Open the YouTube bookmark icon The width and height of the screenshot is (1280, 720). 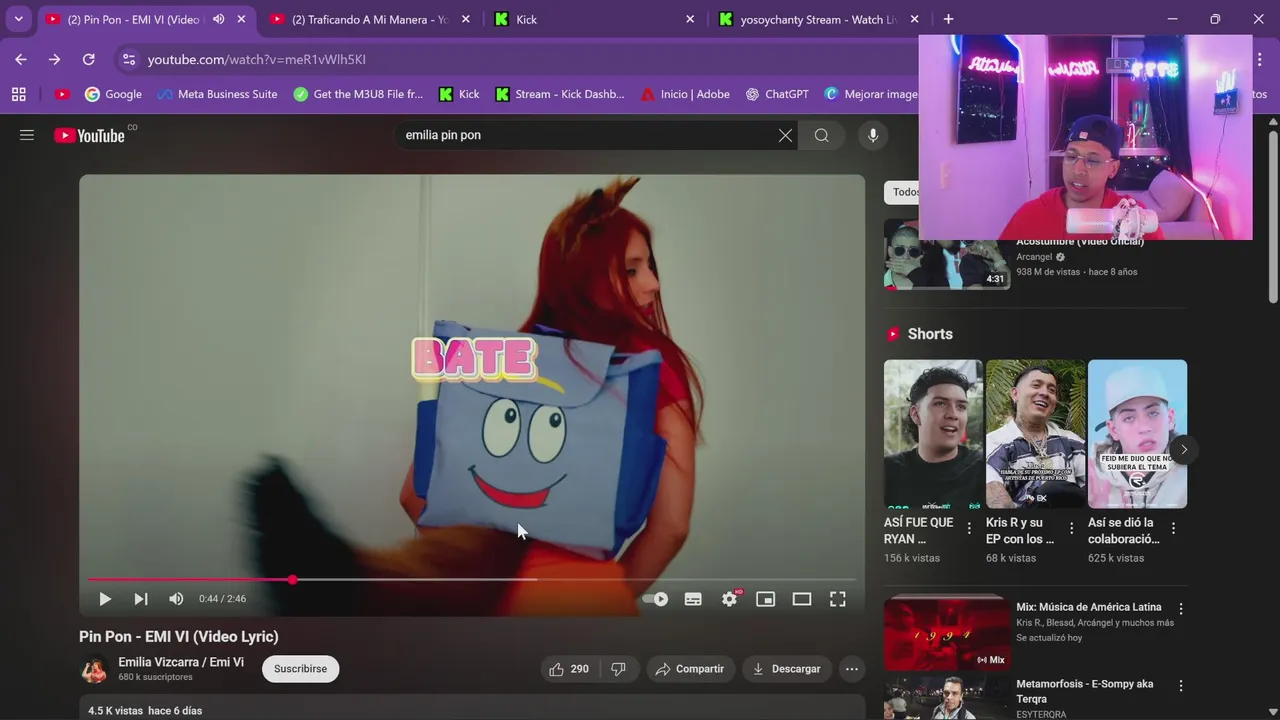(x=62, y=94)
